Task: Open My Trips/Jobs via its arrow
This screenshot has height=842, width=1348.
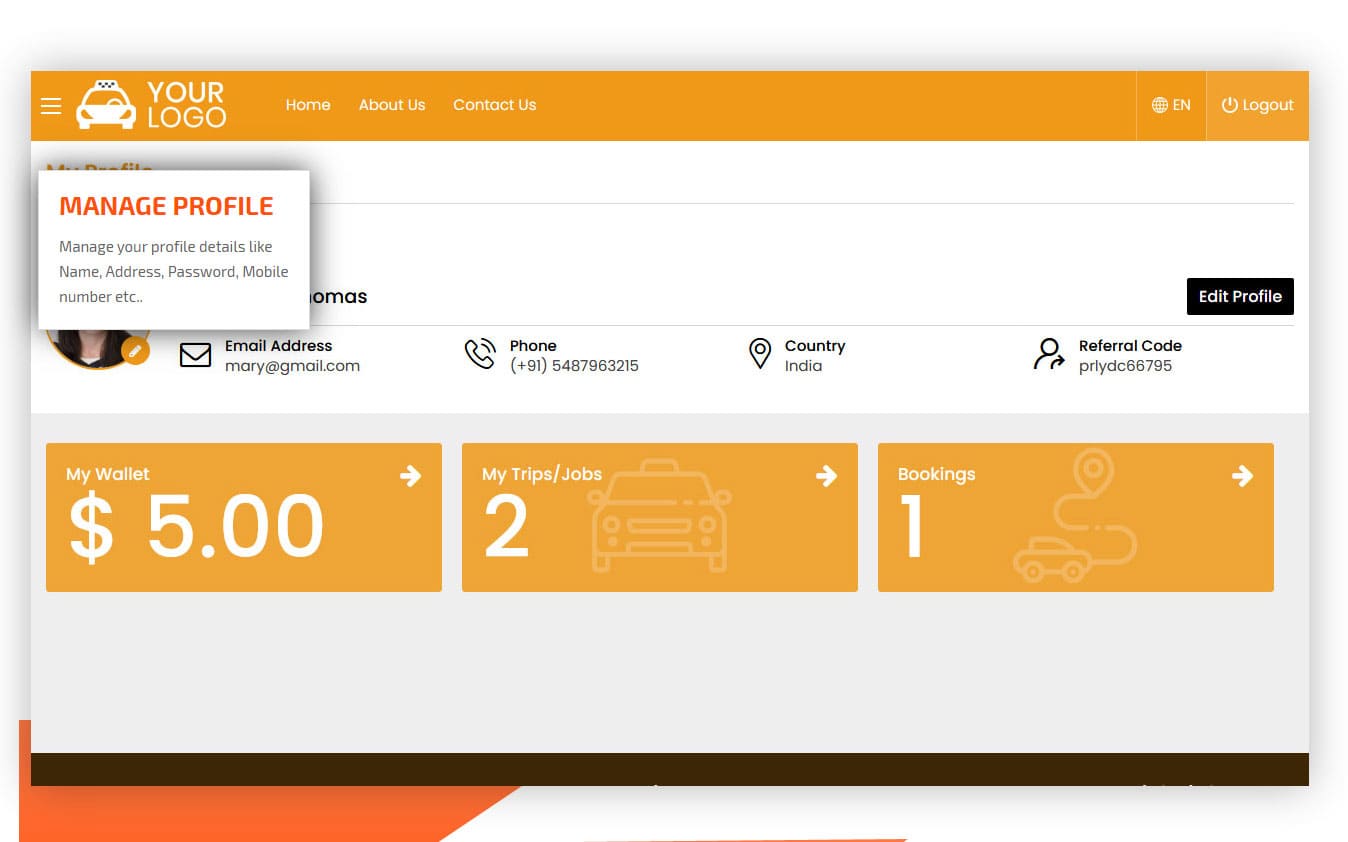Action: [x=826, y=476]
